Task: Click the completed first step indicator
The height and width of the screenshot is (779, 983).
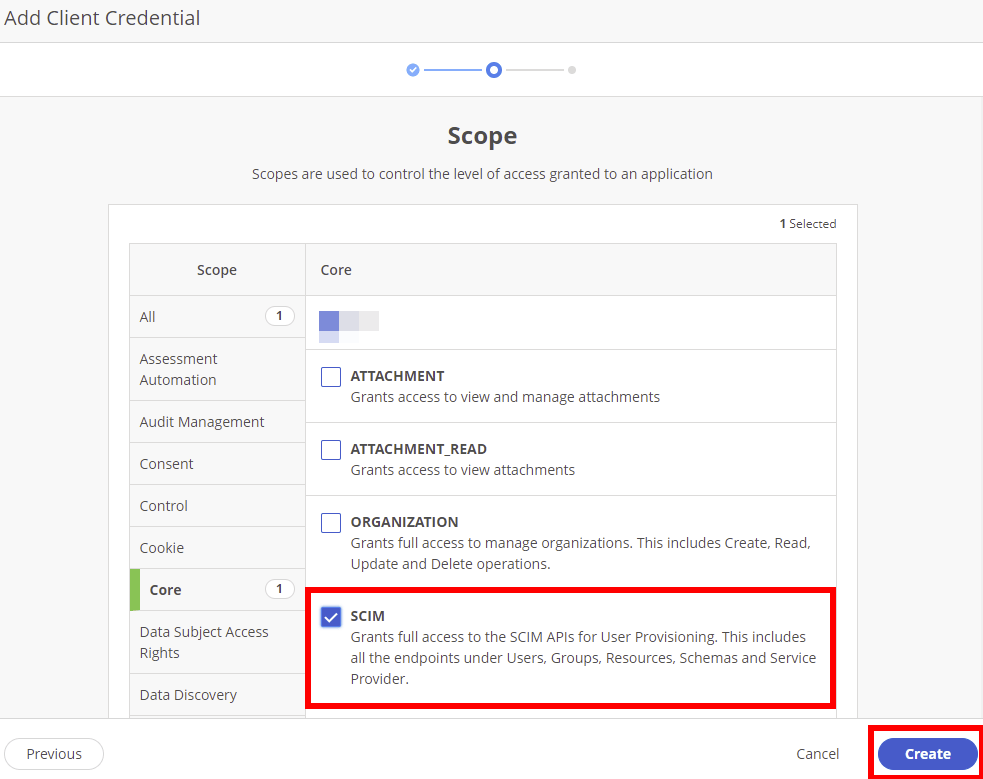Action: [x=413, y=70]
